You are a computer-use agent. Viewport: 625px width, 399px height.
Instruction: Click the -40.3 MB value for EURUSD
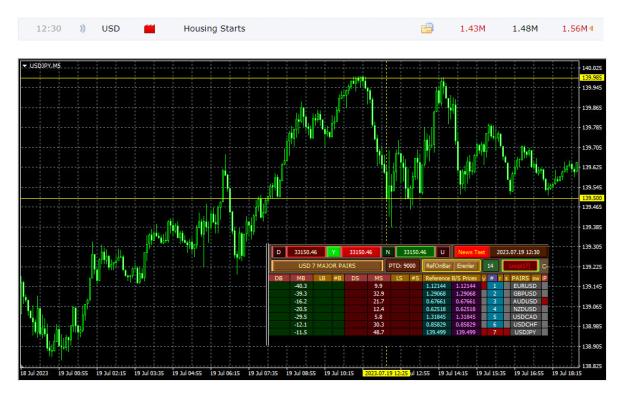point(301,286)
